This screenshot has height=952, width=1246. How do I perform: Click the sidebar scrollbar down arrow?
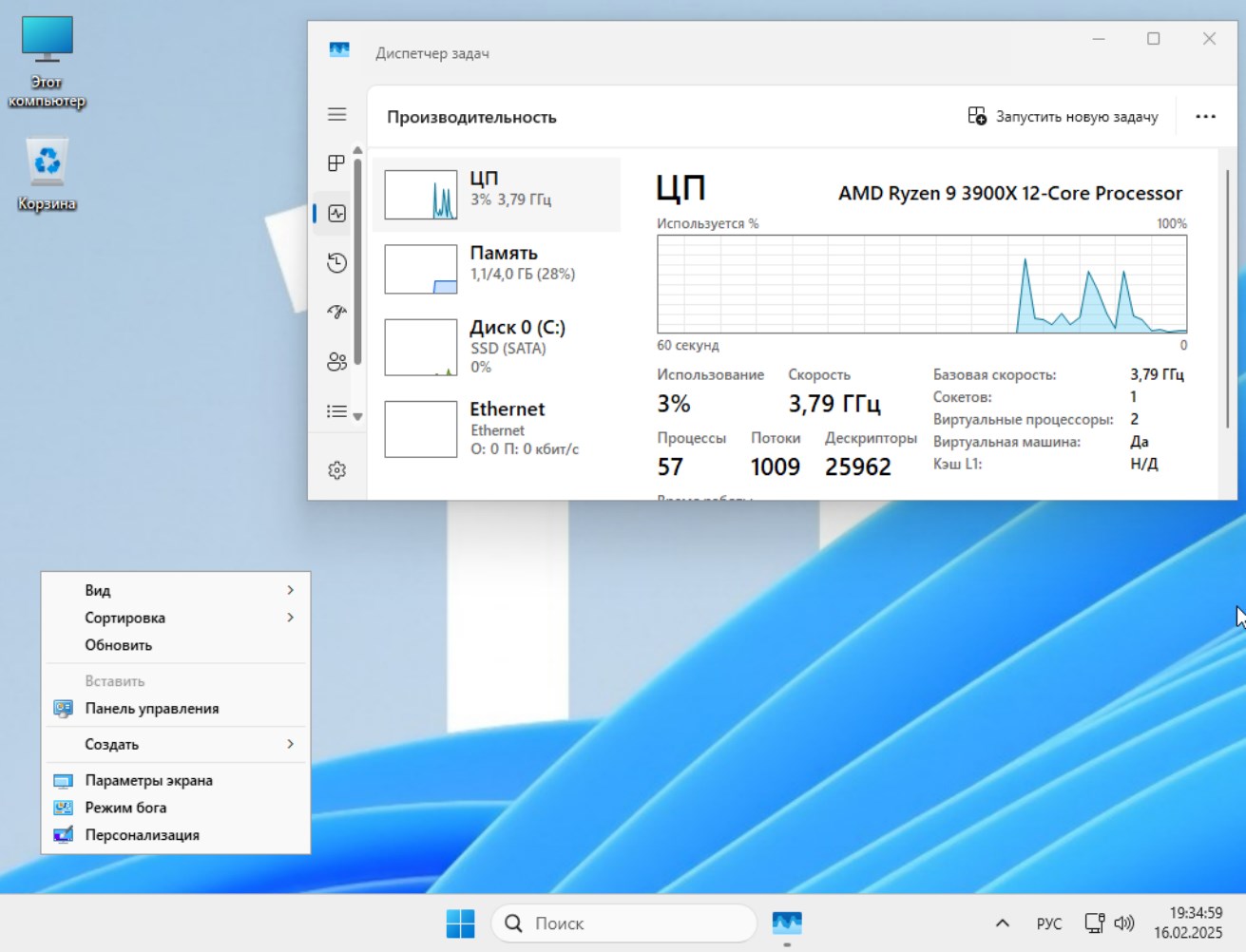(x=357, y=416)
